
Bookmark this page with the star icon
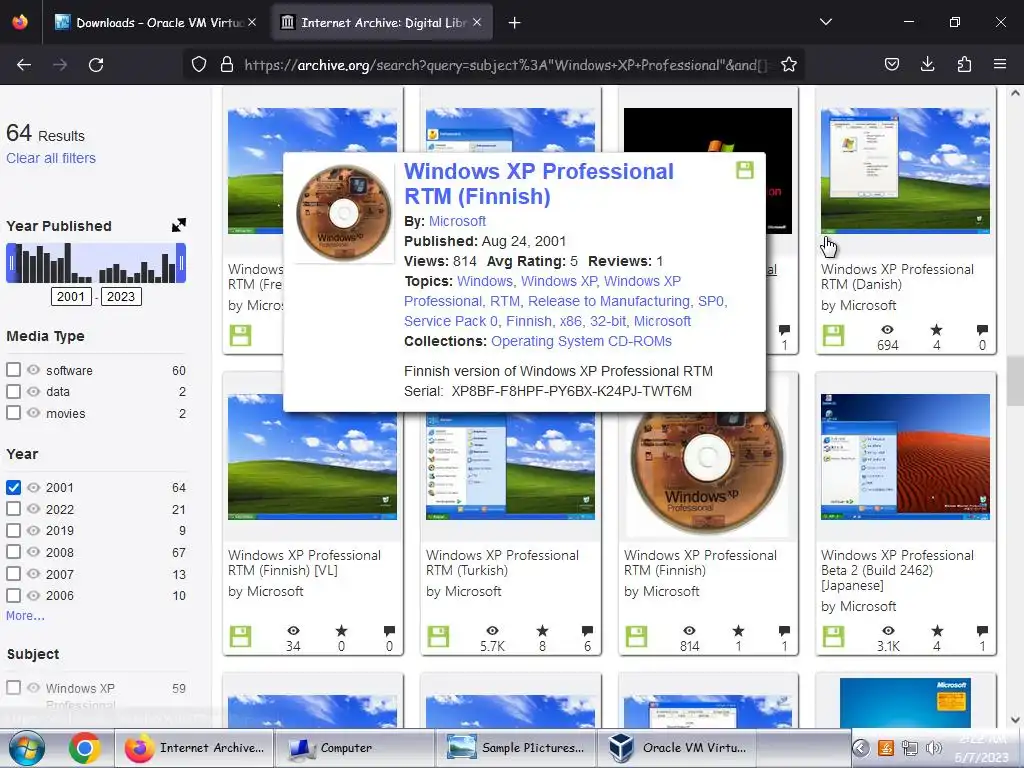pos(789,65)
